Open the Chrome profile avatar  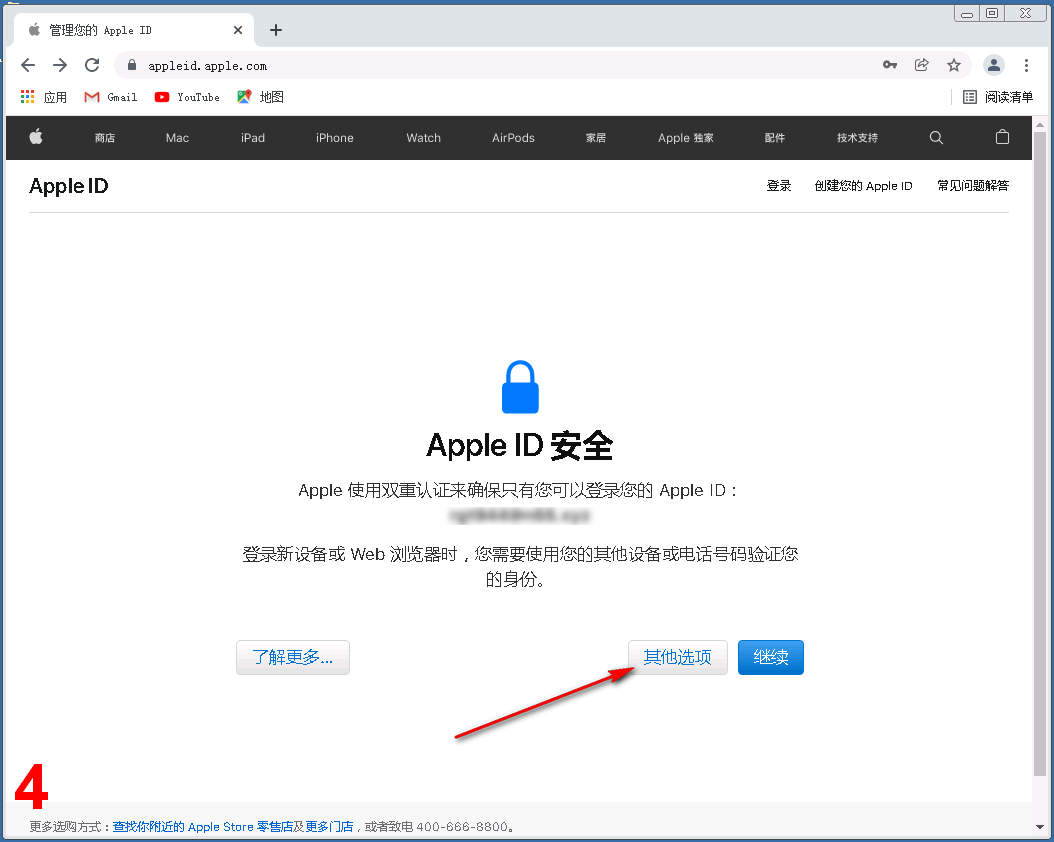click(994, 65)
